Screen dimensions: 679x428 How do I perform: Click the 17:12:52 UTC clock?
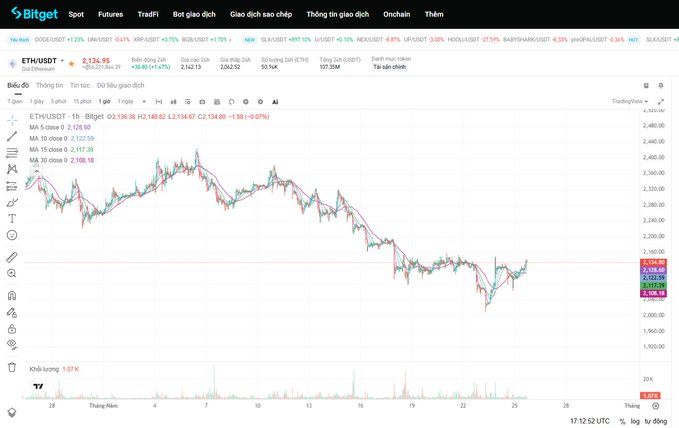(590, 421)
